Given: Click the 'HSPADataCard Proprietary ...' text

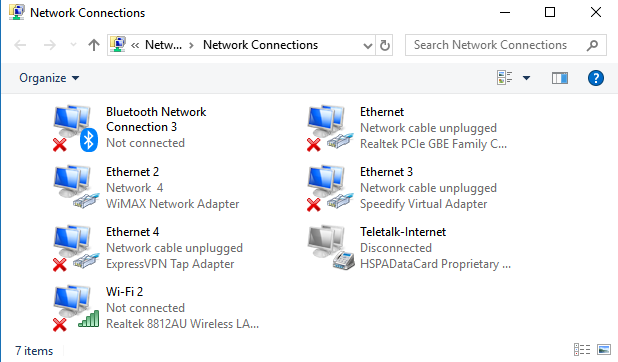Looking at the screenshot, I should [436, 264].
